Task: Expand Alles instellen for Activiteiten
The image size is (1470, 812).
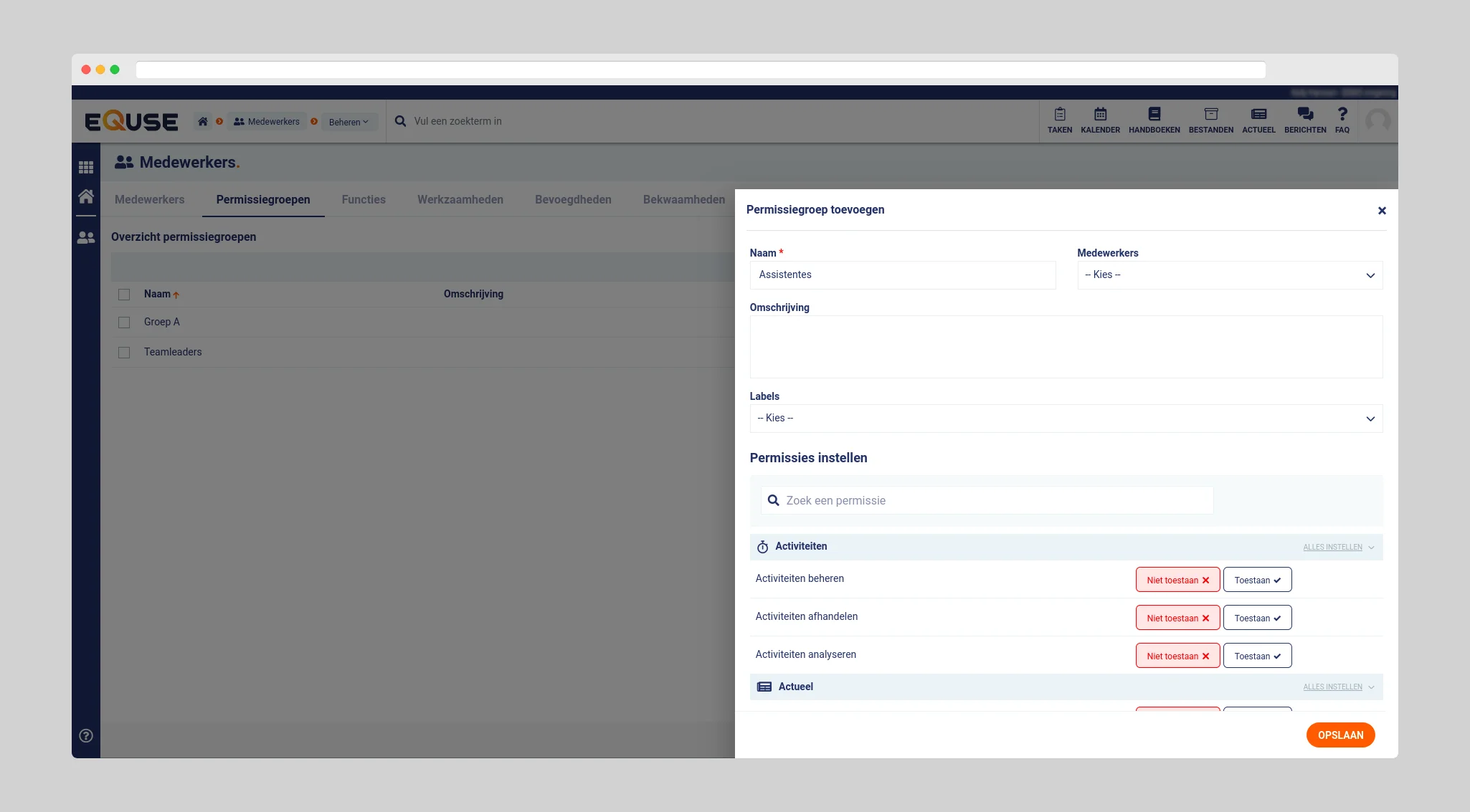Action: tap(1338, 548)
